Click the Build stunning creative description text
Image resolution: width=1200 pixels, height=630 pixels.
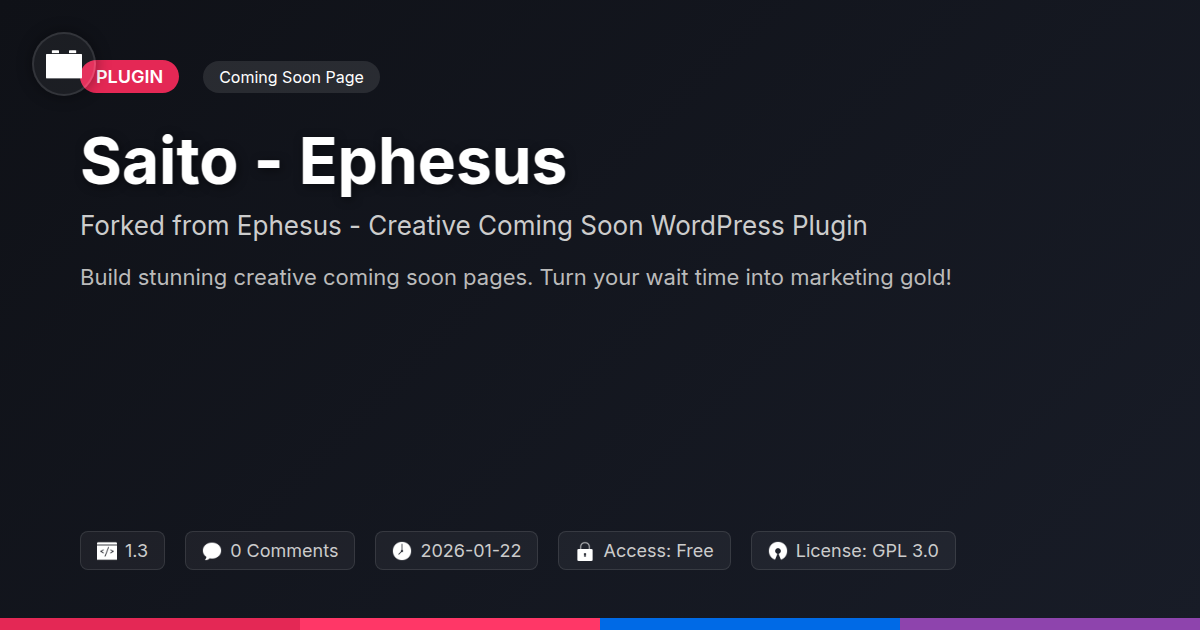(515, 277)
